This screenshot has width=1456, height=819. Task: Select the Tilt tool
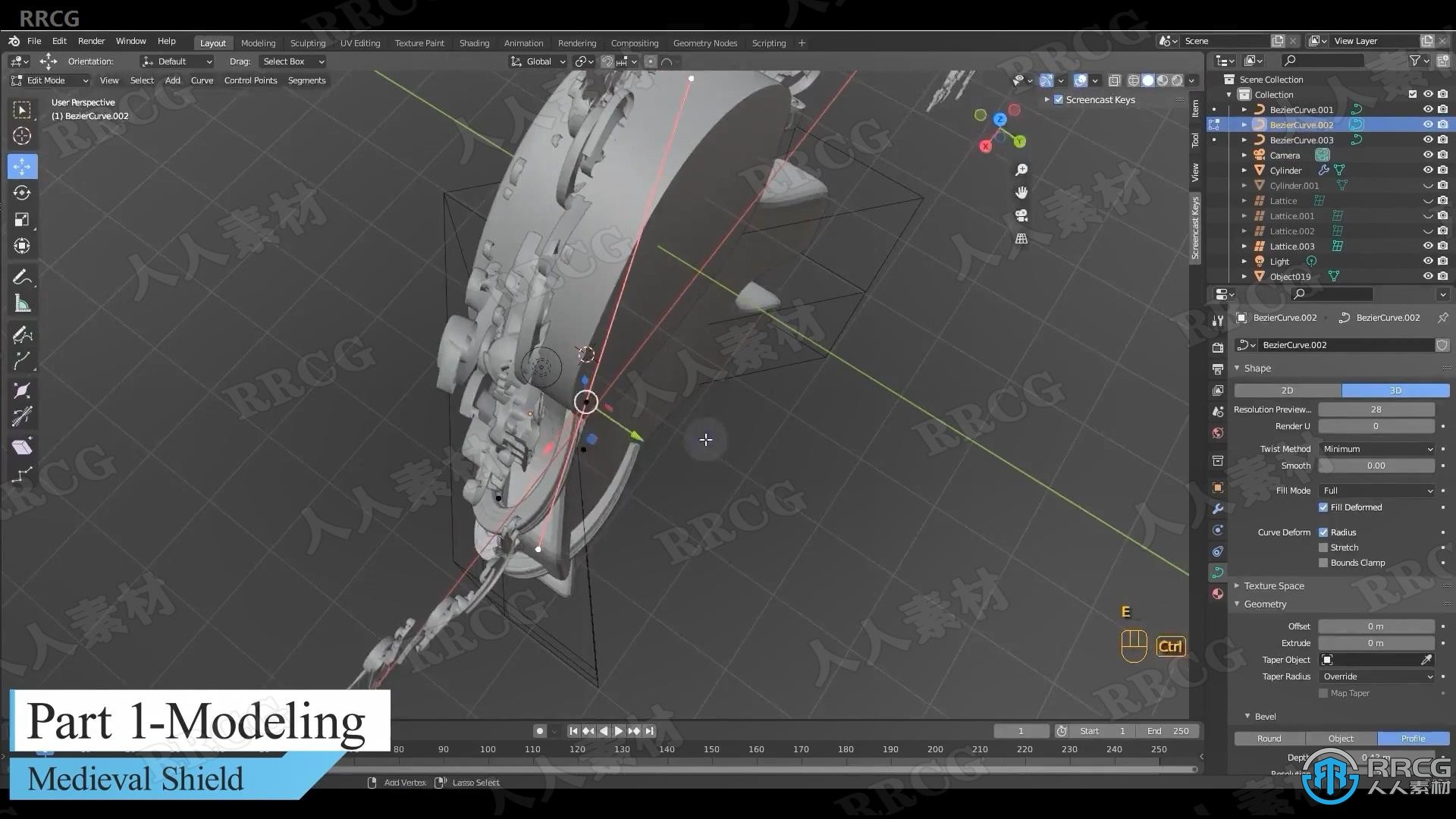(22, 416)
